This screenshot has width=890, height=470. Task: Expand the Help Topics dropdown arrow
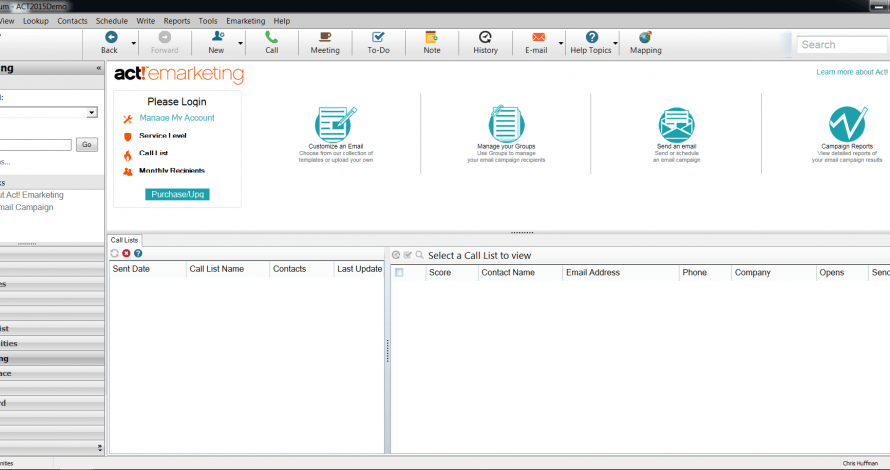[x=615, y=43]
